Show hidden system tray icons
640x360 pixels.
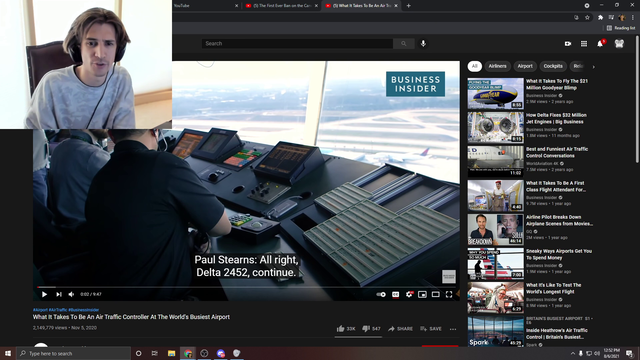click(x=573, y=353)
